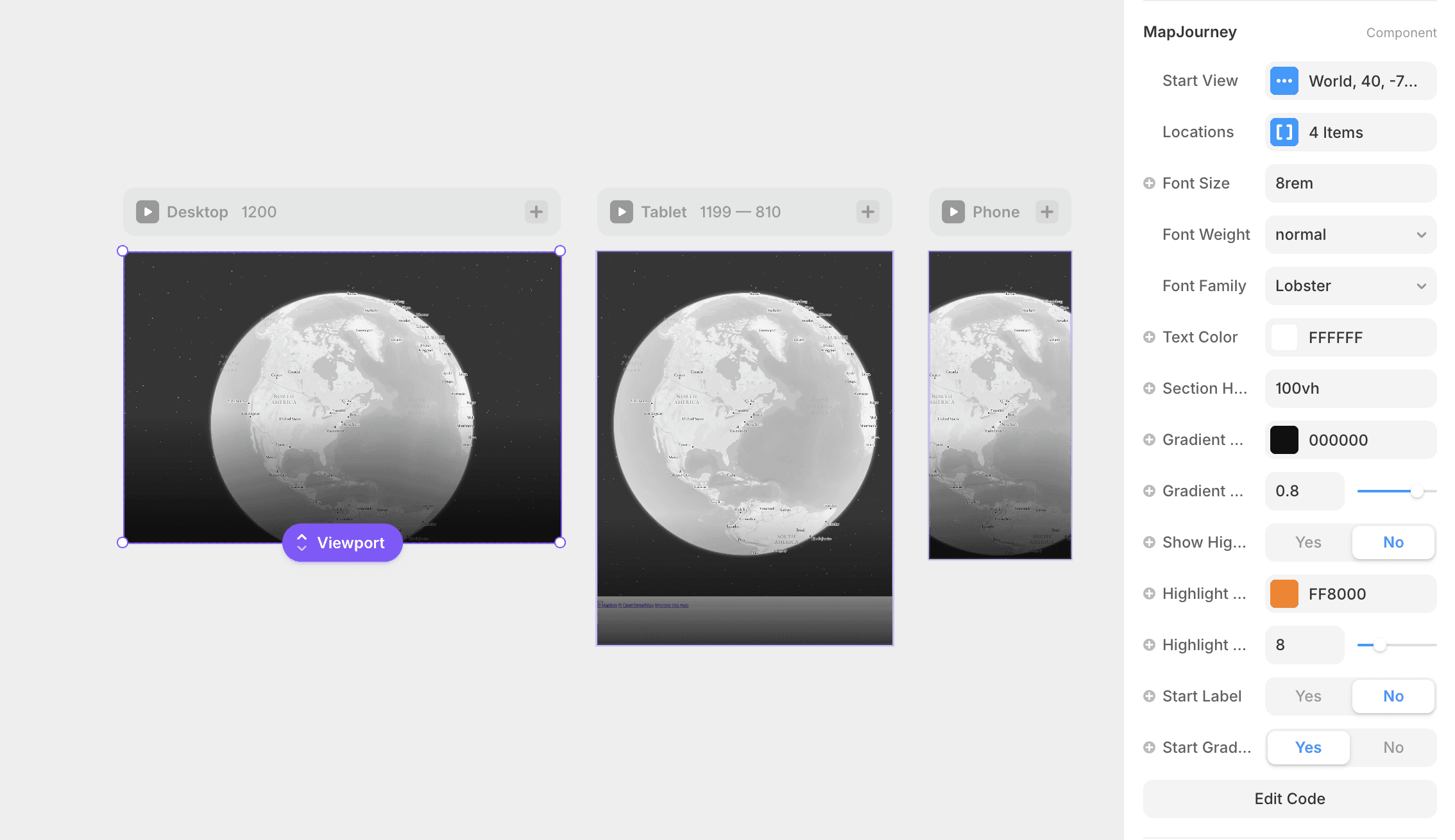Click plus icon on Tablet header
1455x840 pixels.
click(x=868, y=212)
